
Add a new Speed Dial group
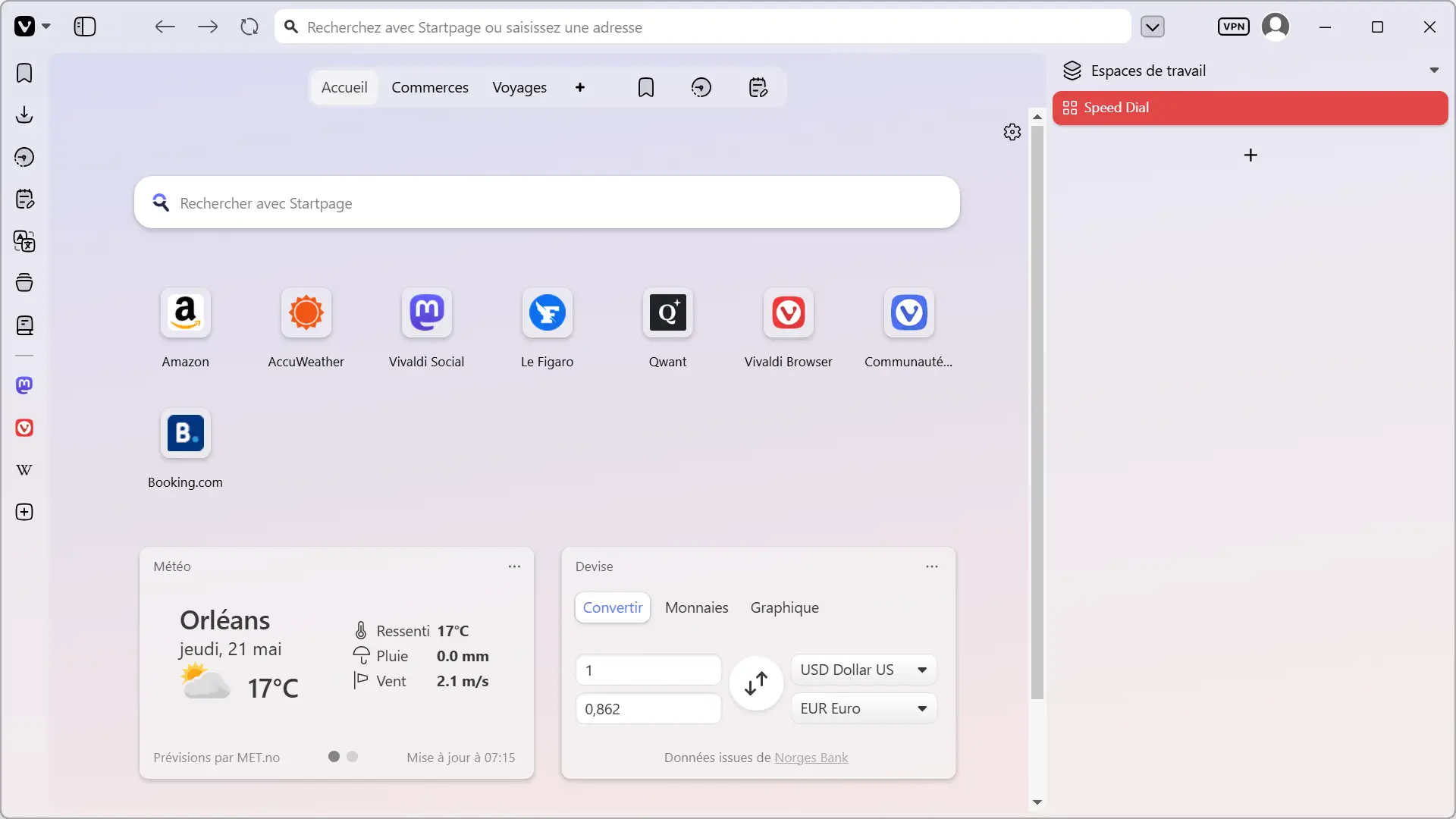coord(580,87)
